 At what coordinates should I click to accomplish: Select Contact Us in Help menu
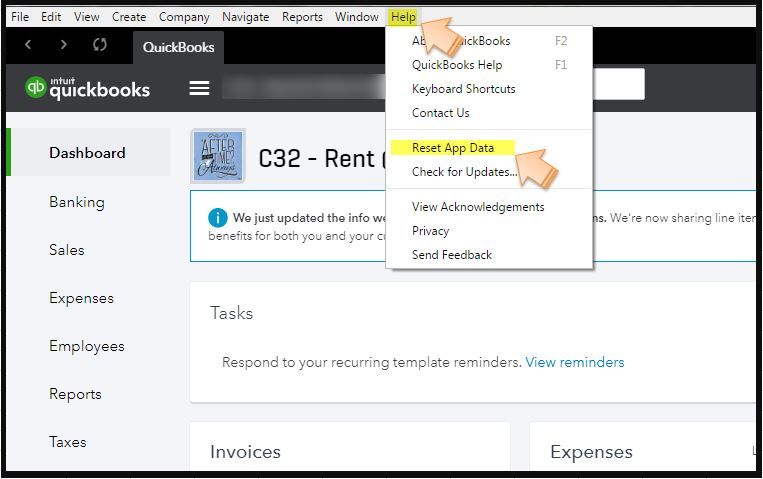[440, 113]
